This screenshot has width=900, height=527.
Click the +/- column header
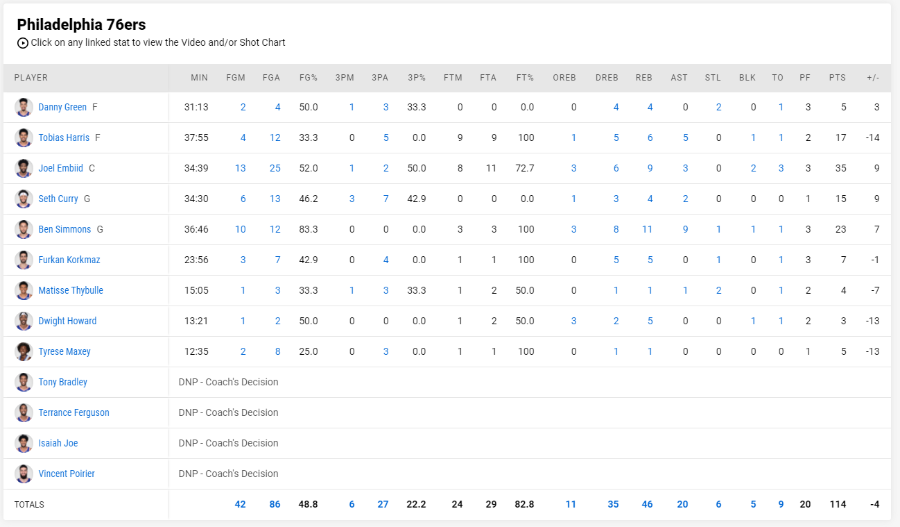coord(873,78)
